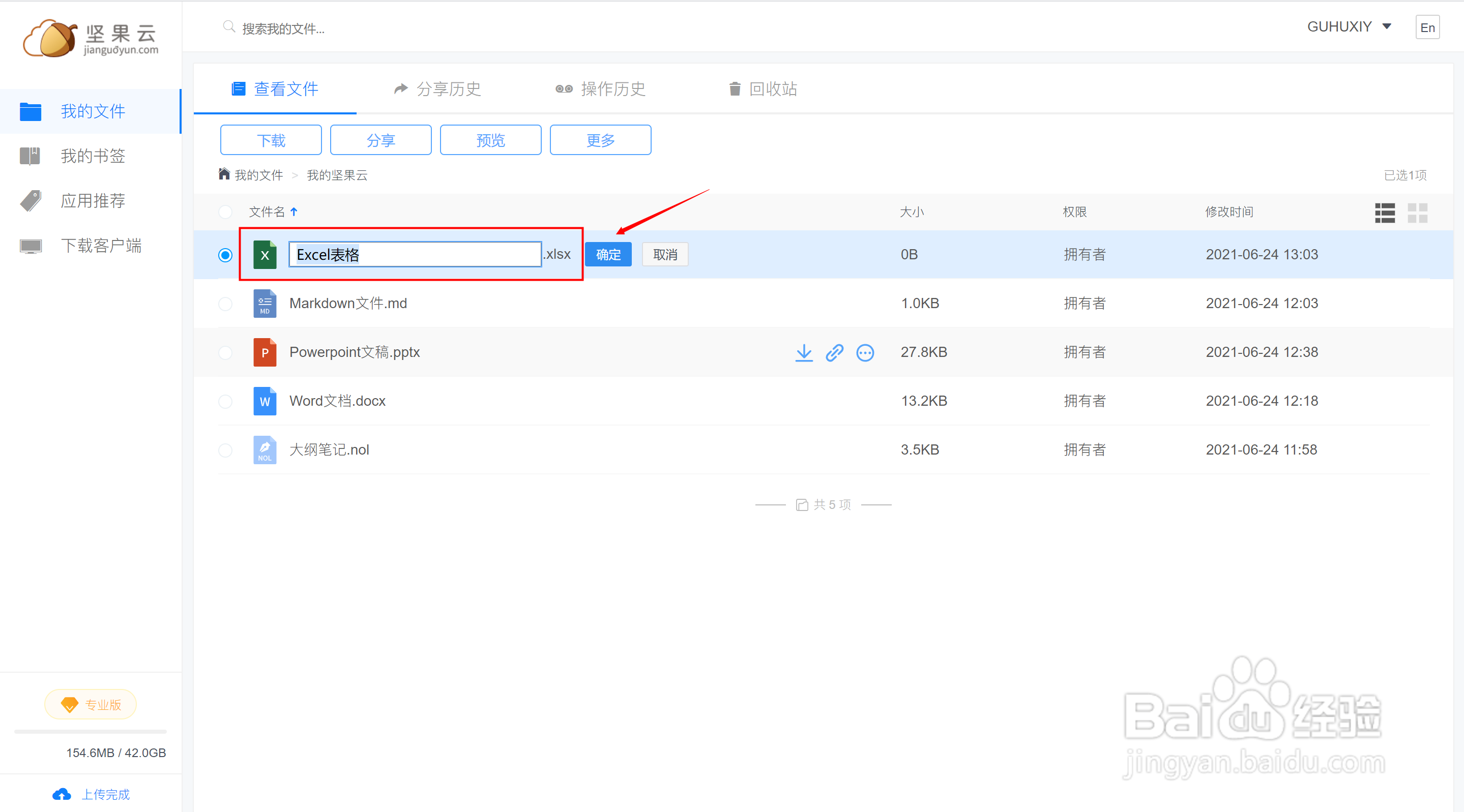Go to 我的文件 breadcrumb link
1464x812 pixels.
[258, 175]
